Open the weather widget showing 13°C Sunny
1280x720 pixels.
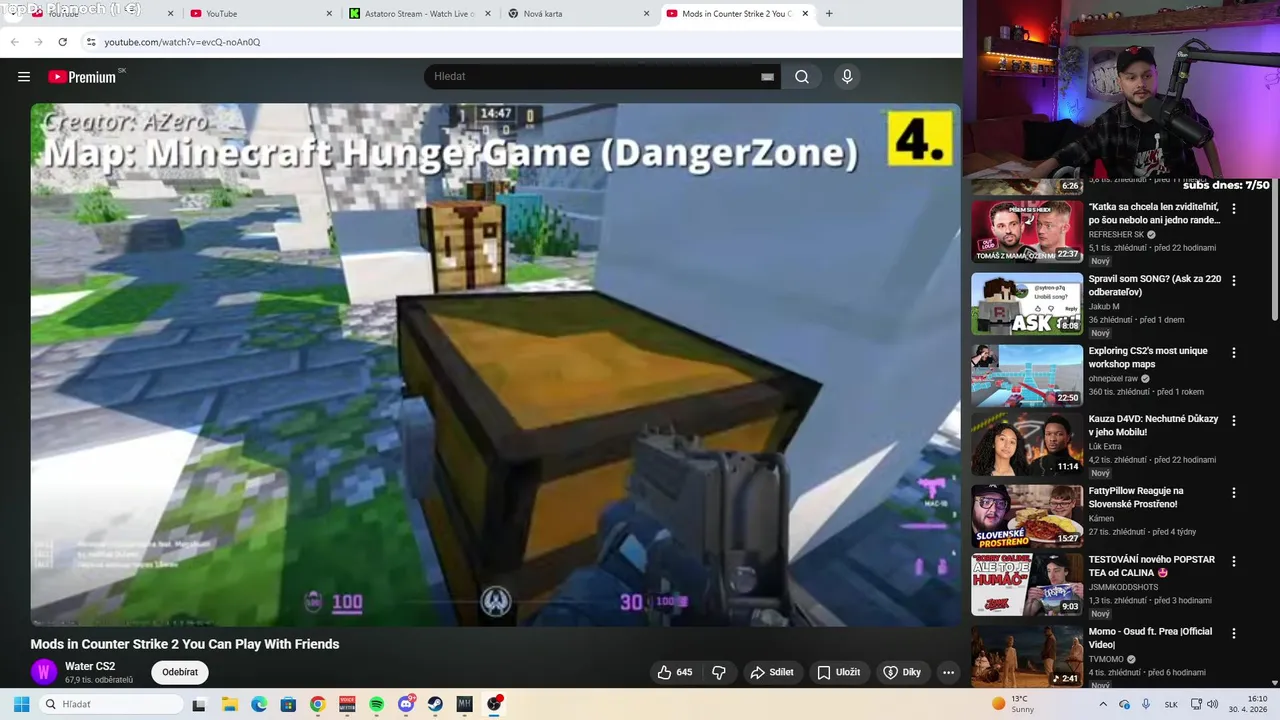(1013, 704)
